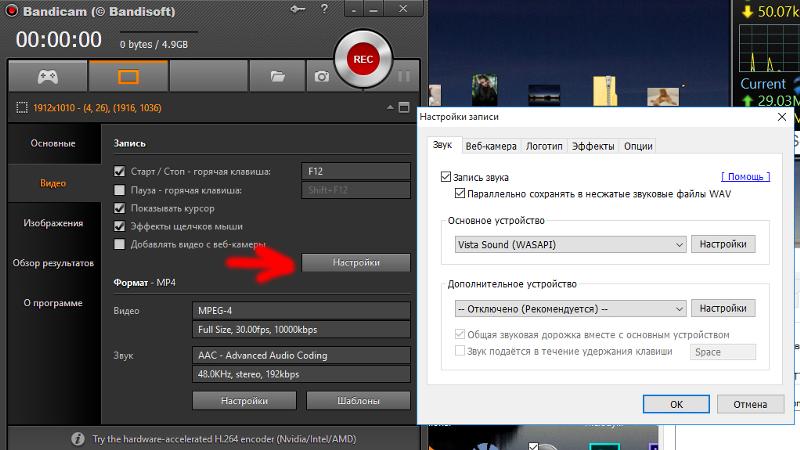Switch to the Веб-камера tab

point(491,146)
